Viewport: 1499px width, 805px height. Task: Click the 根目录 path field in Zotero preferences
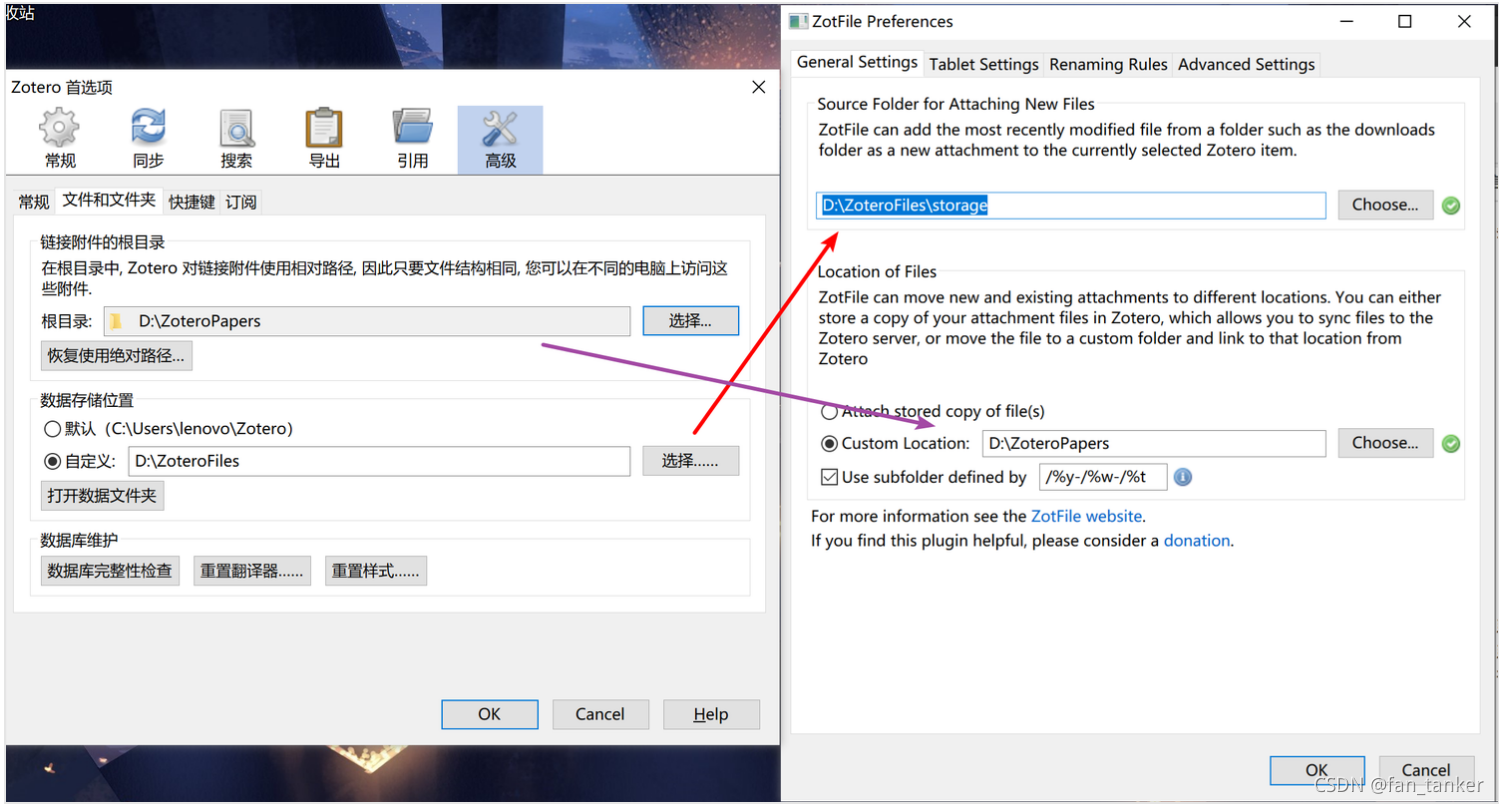pyautogui.click(x=365, y=321)
